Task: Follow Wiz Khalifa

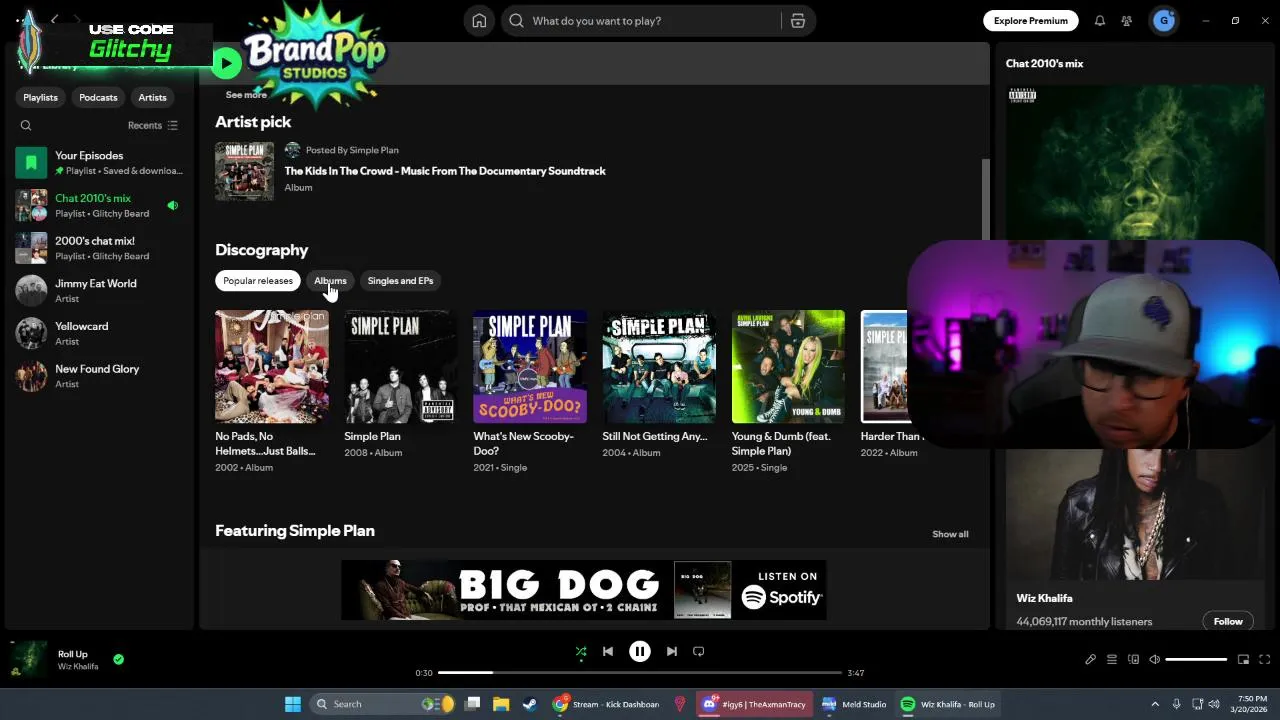Action: [1228, 621]
